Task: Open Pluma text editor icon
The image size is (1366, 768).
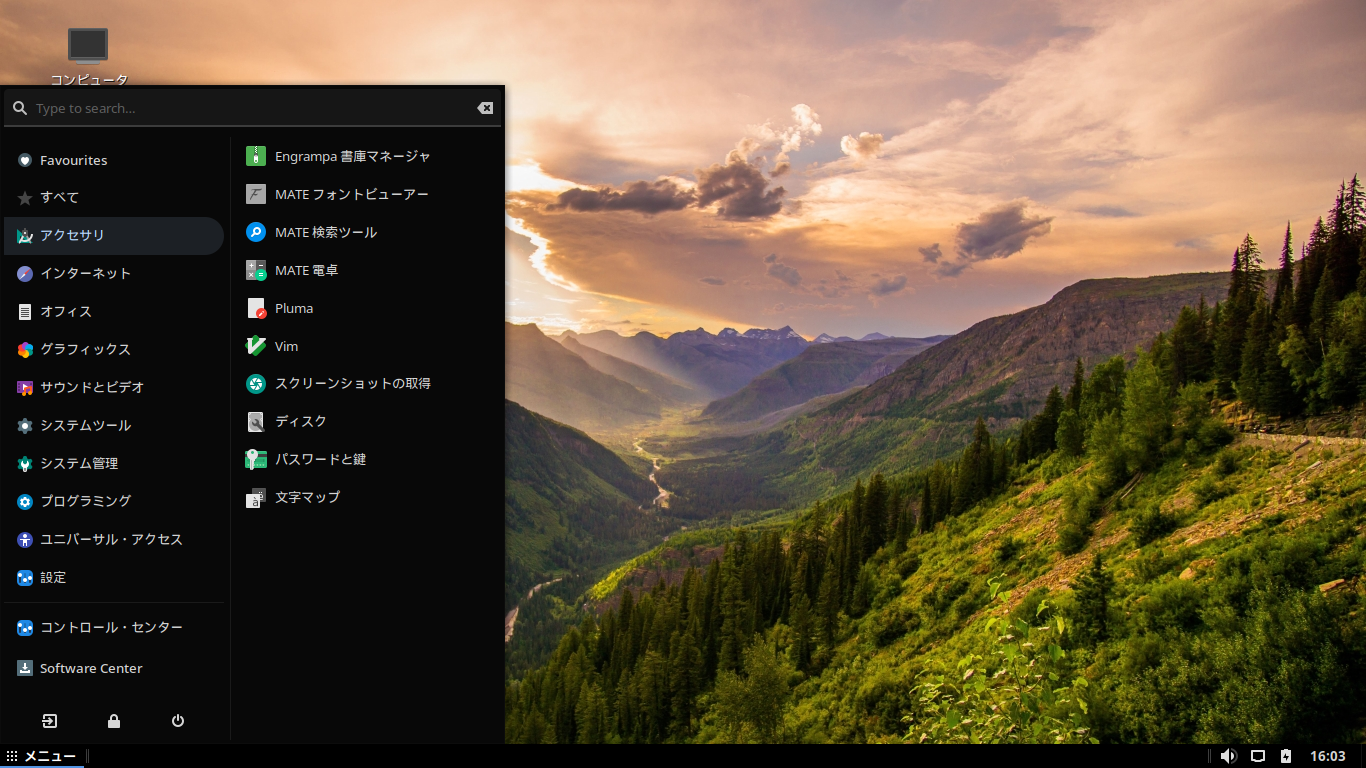Action: click(x=256, y=308)
